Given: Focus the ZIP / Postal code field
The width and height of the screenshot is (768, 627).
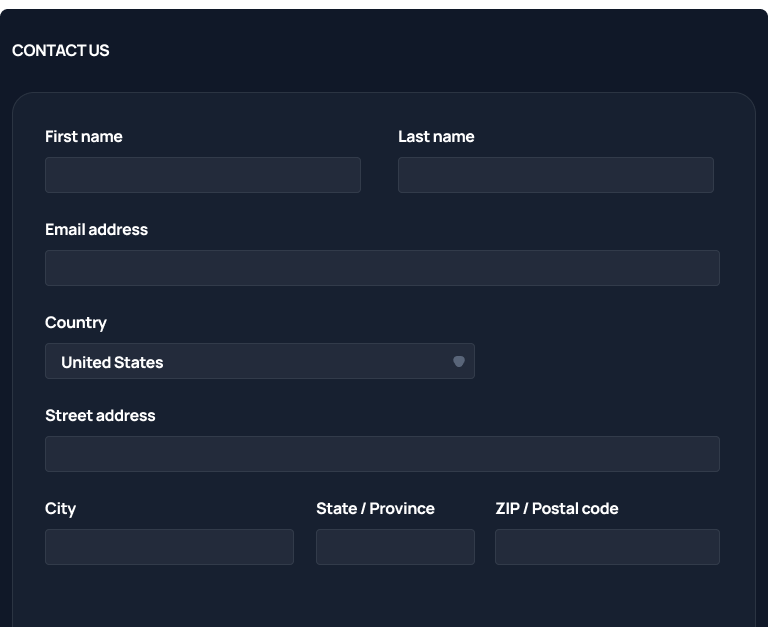Looking at the screenshot, I should [607, 547].
